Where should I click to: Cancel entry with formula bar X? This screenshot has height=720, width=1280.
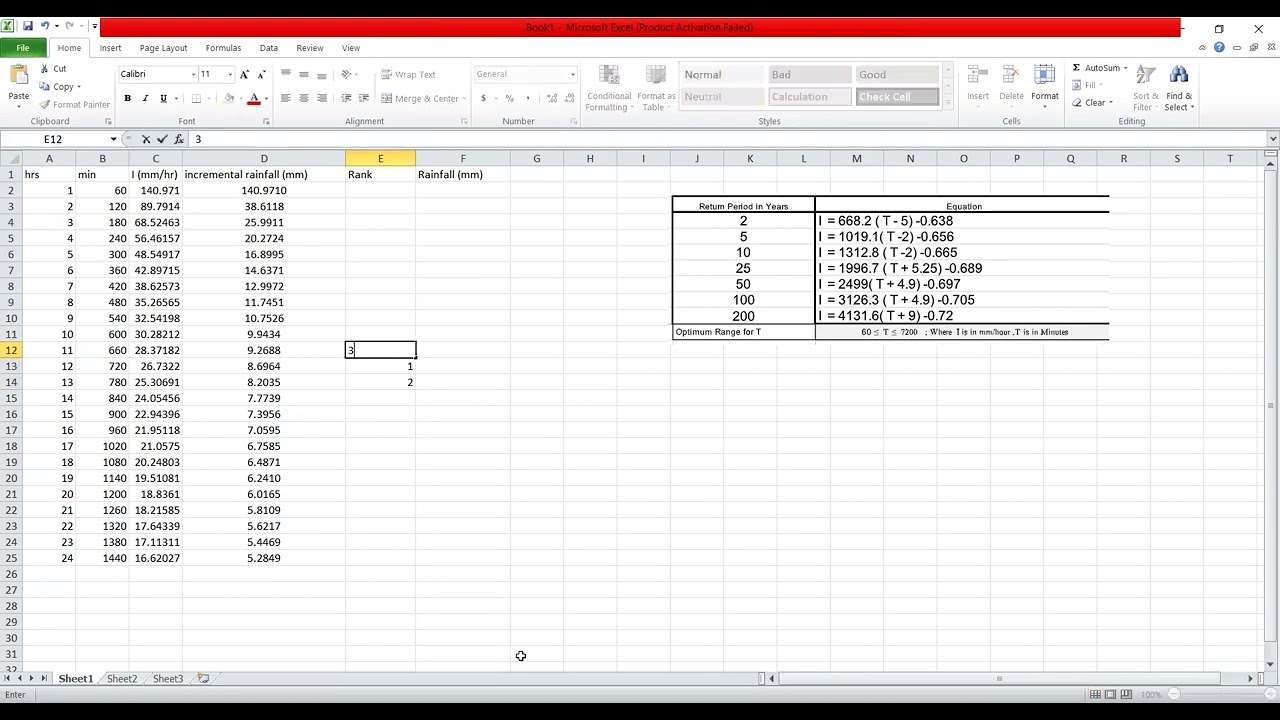[x=146, y=139]
